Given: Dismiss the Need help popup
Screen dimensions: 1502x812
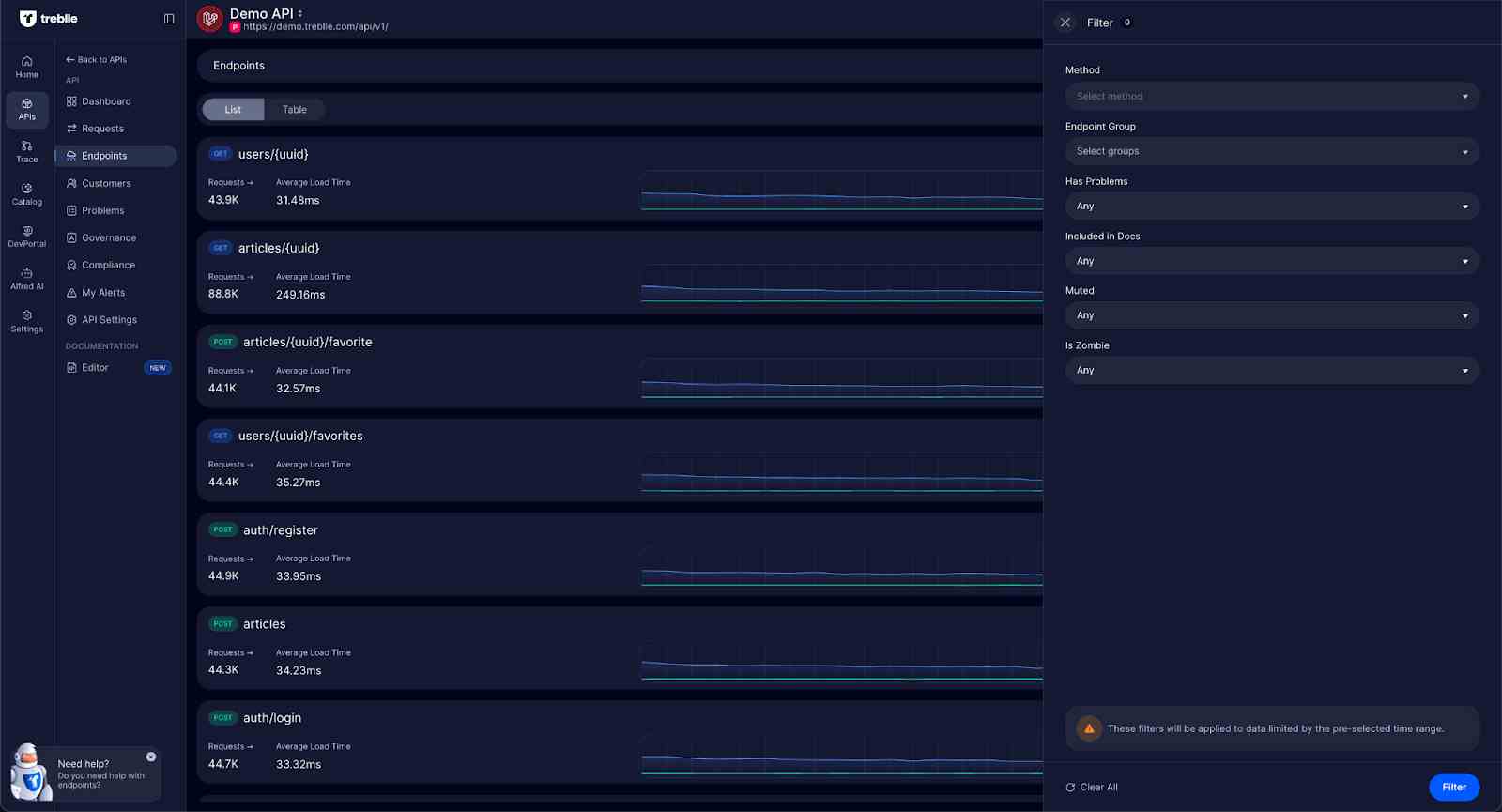Looking at the screenshot, I should pos(151,757).
